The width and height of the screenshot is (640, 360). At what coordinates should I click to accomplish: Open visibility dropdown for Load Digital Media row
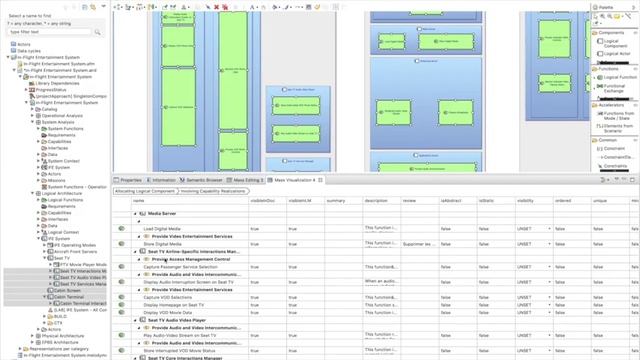pyautogui.click(x=549, y=229)
